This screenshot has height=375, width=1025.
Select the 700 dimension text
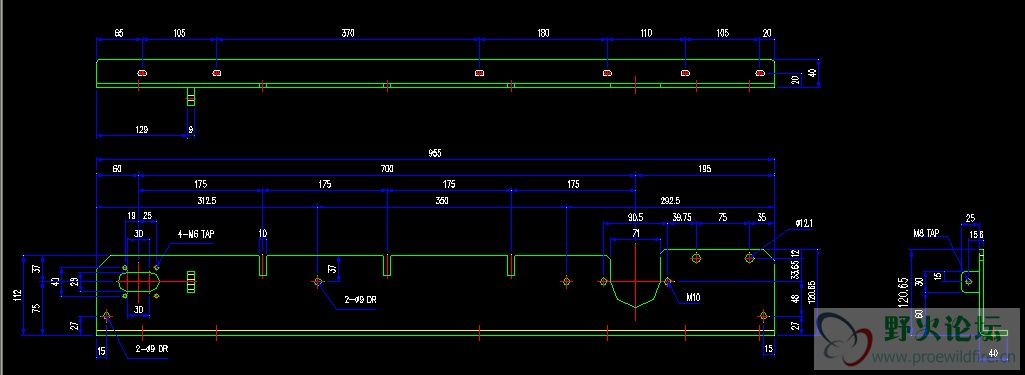(387, 169)
